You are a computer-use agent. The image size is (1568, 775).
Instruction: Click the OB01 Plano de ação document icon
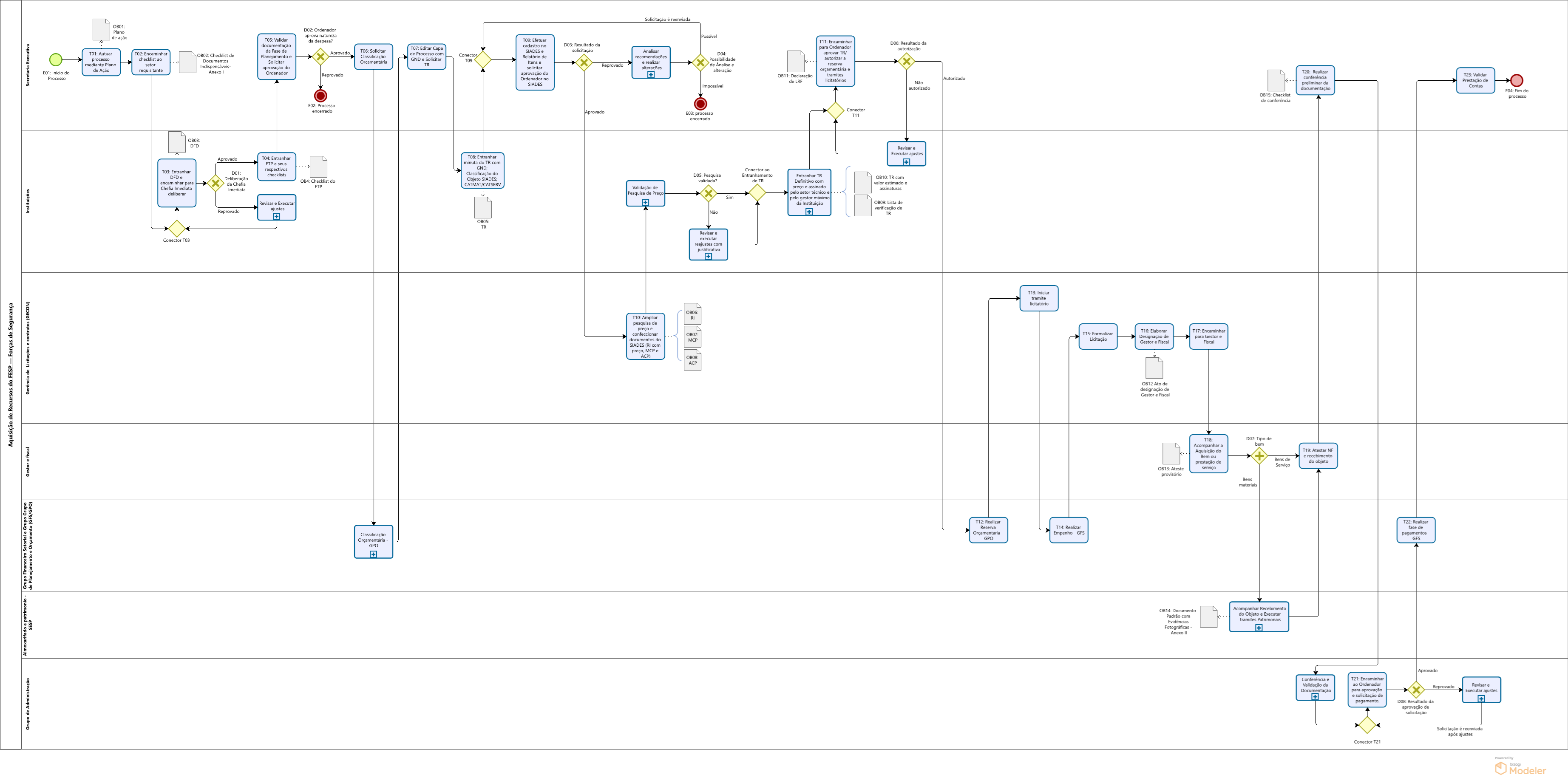(101, 29)
